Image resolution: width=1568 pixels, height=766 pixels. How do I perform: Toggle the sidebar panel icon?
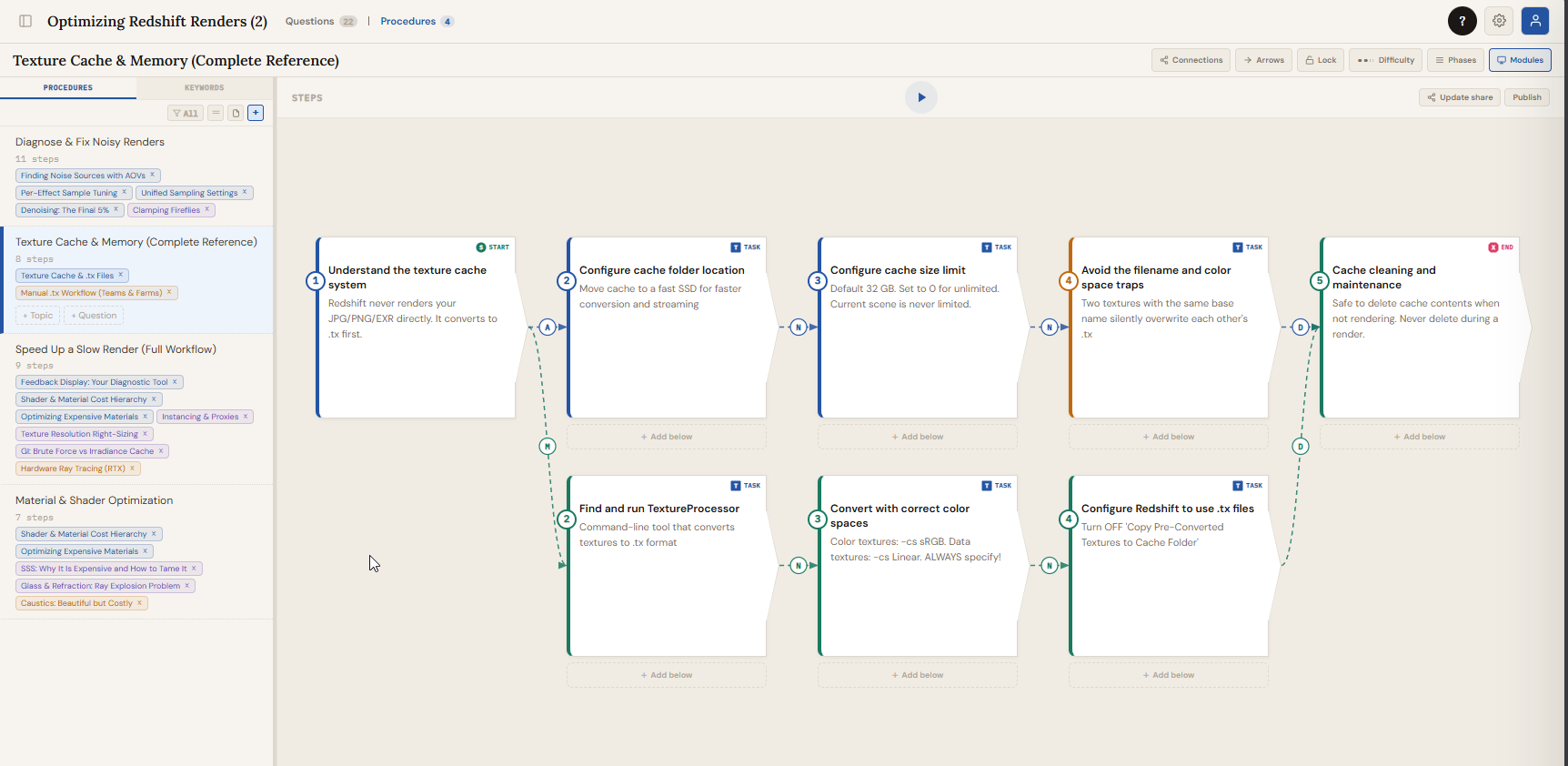[x=25, y=21]
